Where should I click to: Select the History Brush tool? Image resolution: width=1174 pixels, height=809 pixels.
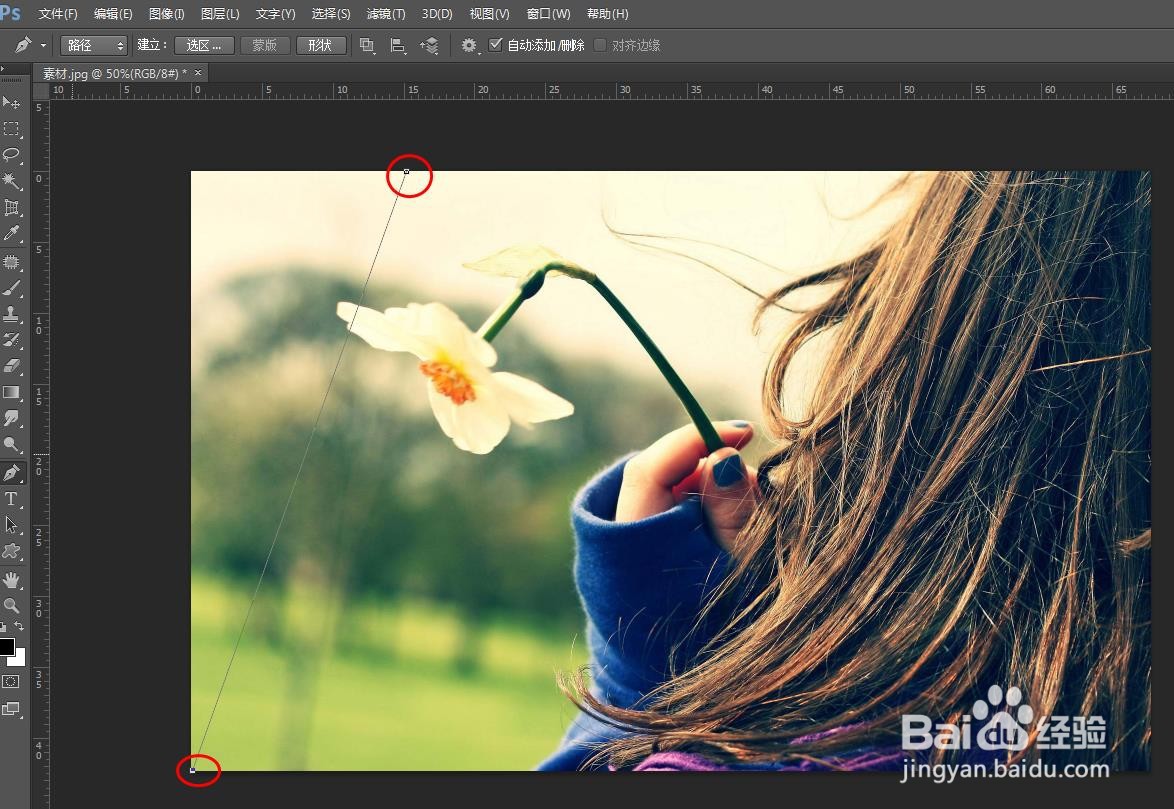pyautogui.click(x=11, y=340)
